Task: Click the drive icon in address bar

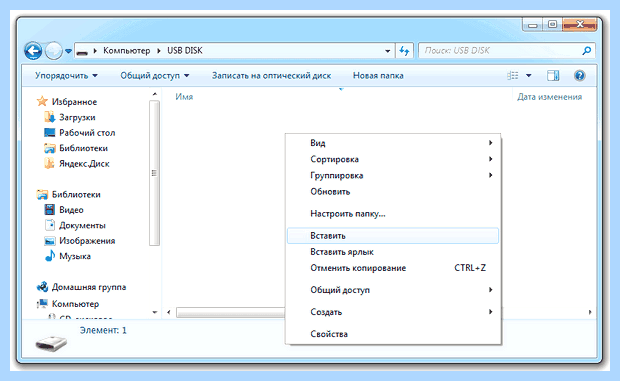Action: 82,51
